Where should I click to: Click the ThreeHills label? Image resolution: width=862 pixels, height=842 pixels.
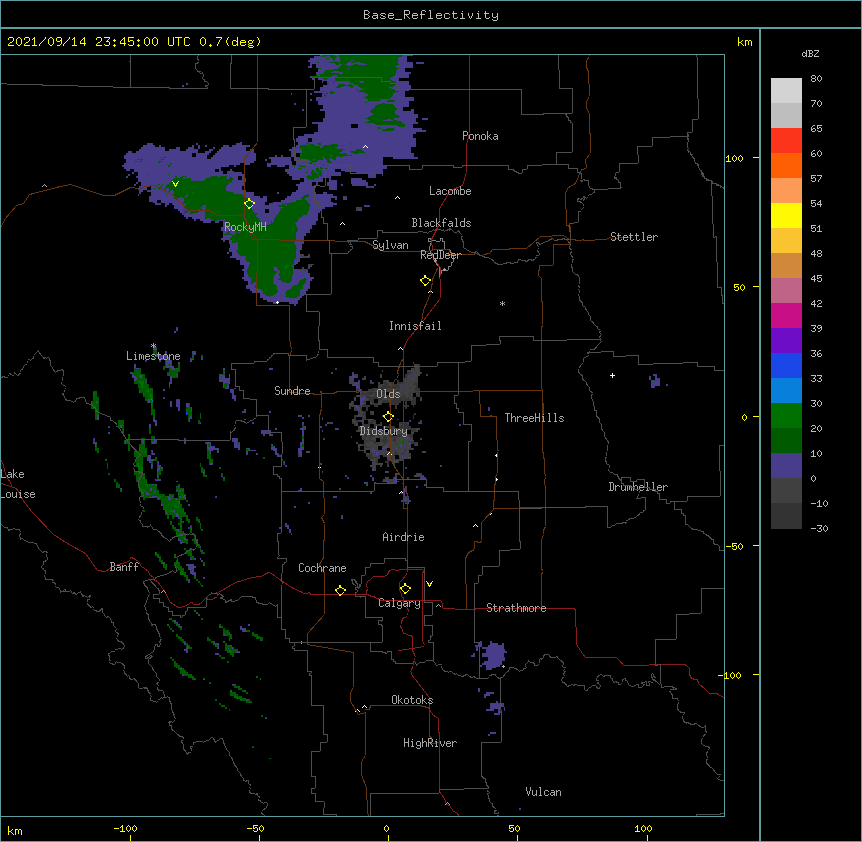coord(534,418)
